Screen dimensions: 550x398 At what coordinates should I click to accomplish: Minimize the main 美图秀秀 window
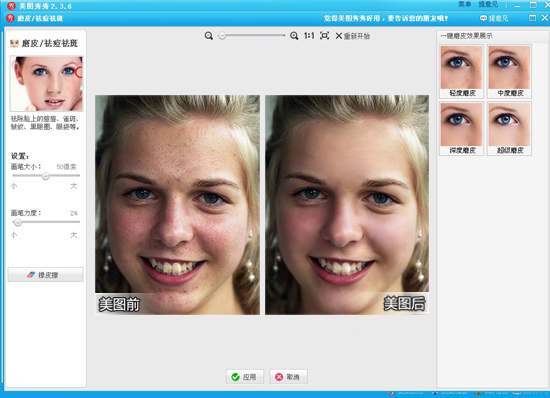[x=518, y=5]
